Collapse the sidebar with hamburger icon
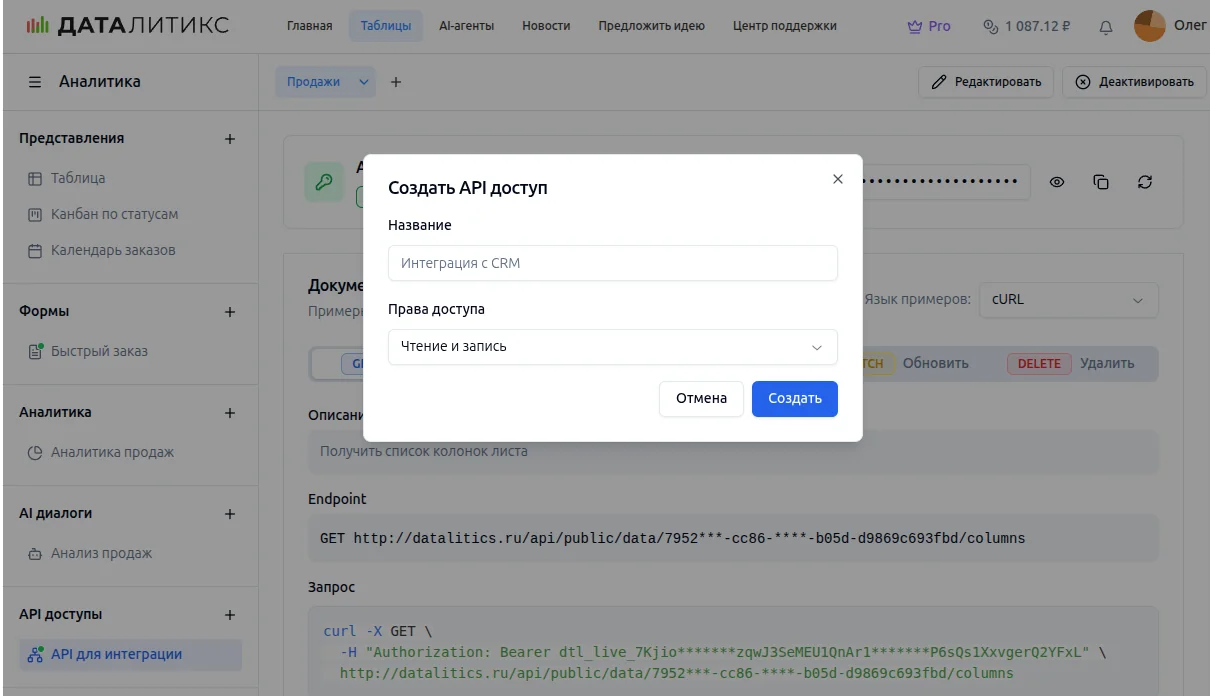The width and height of the screenshot is (1210, 696). pyautogui.click(x=35, y=82)
